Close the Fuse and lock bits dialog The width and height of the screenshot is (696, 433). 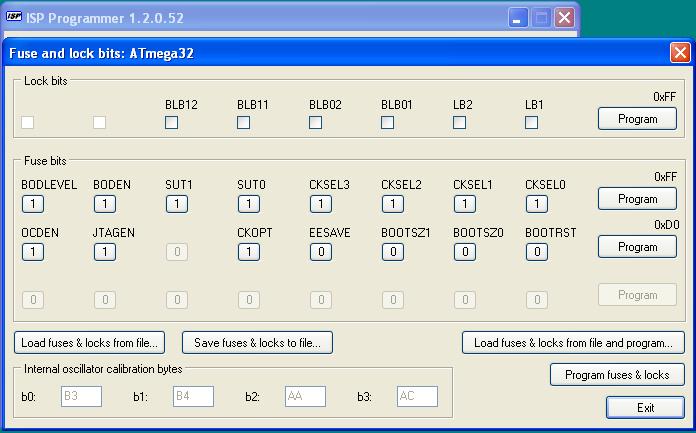pyautogui.click(x=680, y=53)
